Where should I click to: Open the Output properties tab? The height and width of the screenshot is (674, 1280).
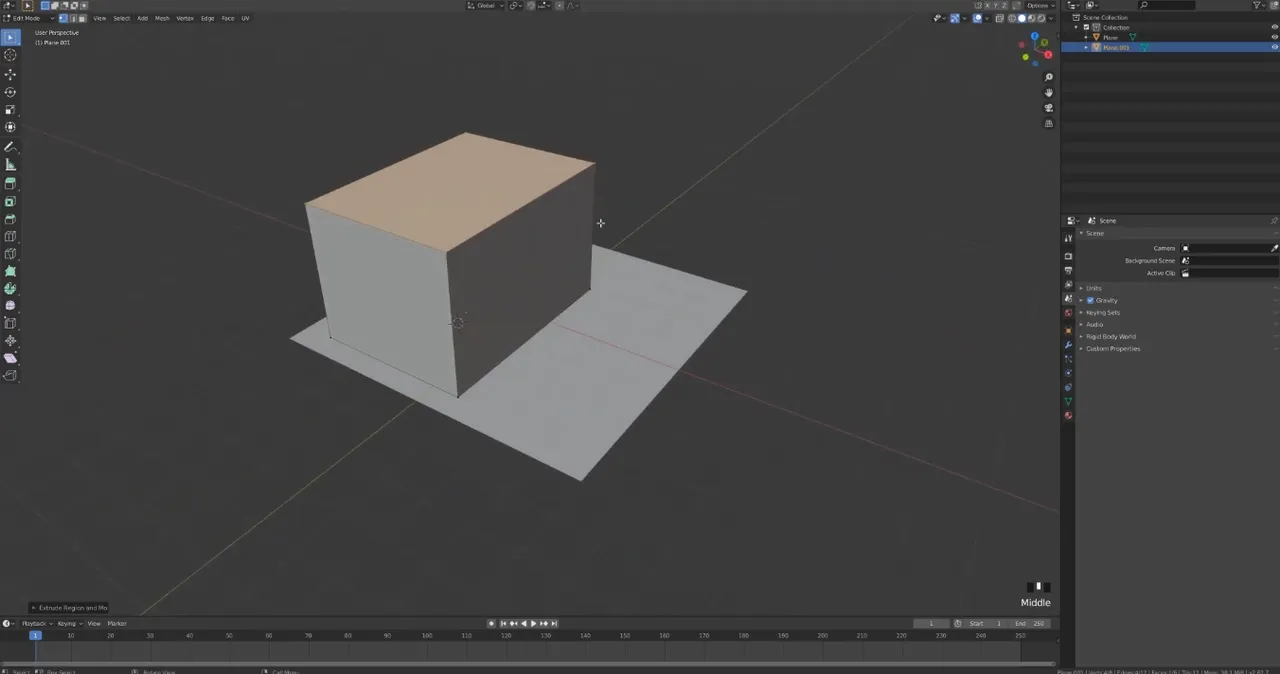pyautogui.click(x=1068, y=270)
